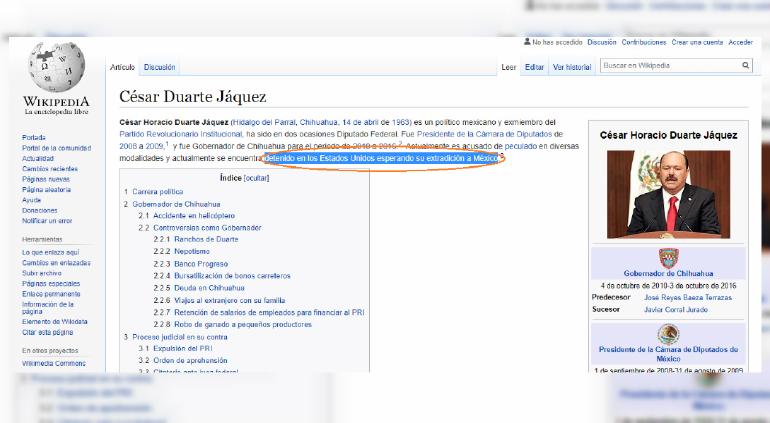The image size is (770, 423).
Task: Click 'Crear una cuenta' link
Action: (x=697, y=42)
